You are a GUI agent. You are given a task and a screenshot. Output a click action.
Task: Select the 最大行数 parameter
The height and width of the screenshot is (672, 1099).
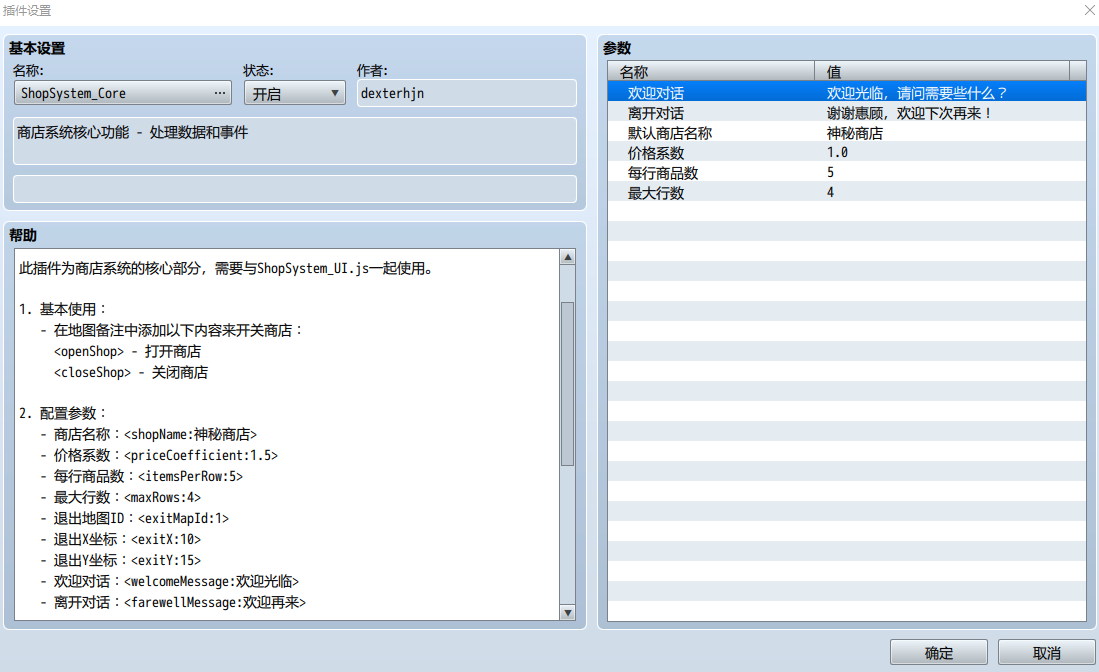pos(847,193)
